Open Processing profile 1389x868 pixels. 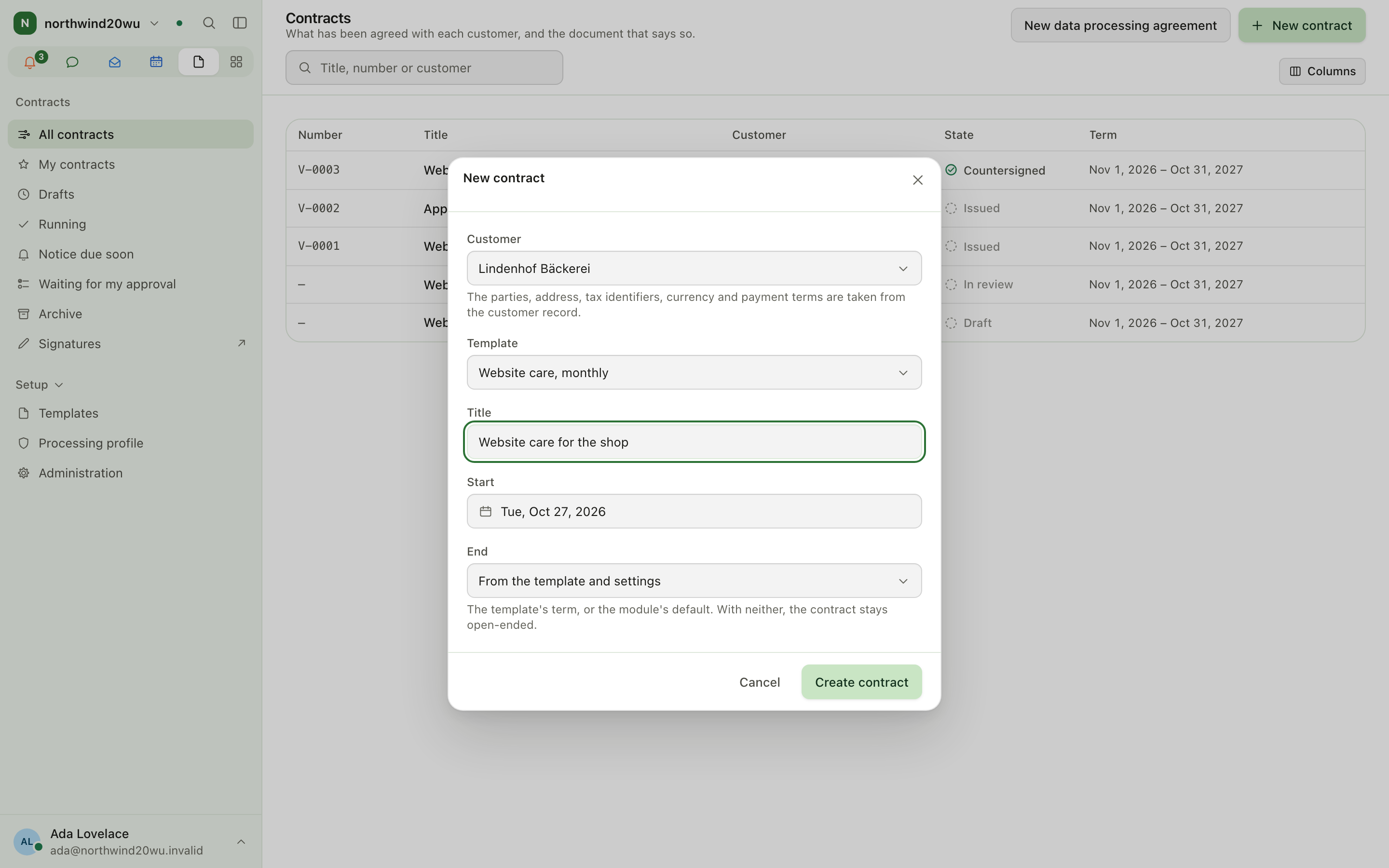(x=130, y=443)
